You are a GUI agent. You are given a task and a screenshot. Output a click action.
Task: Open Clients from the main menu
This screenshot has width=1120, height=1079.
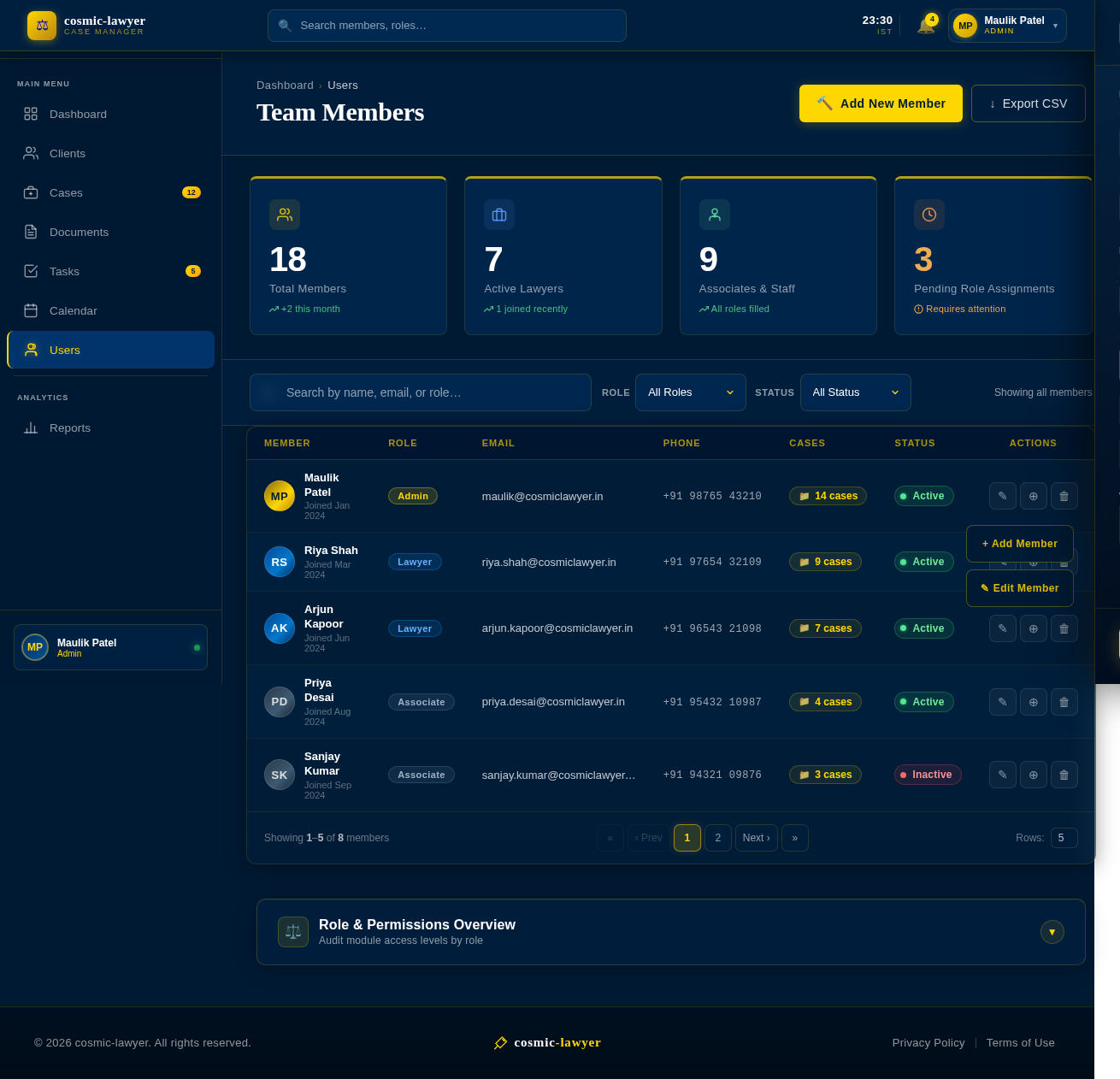[69, 153]
